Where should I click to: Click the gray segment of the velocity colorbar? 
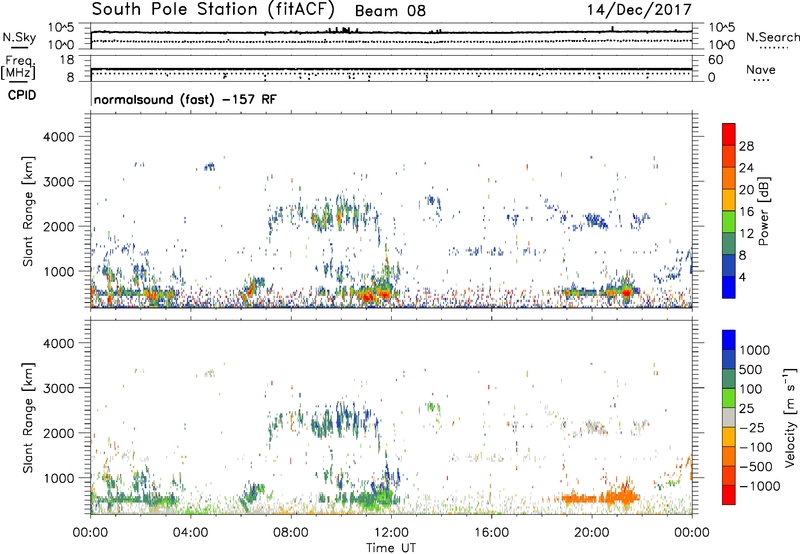pos(729,417)
